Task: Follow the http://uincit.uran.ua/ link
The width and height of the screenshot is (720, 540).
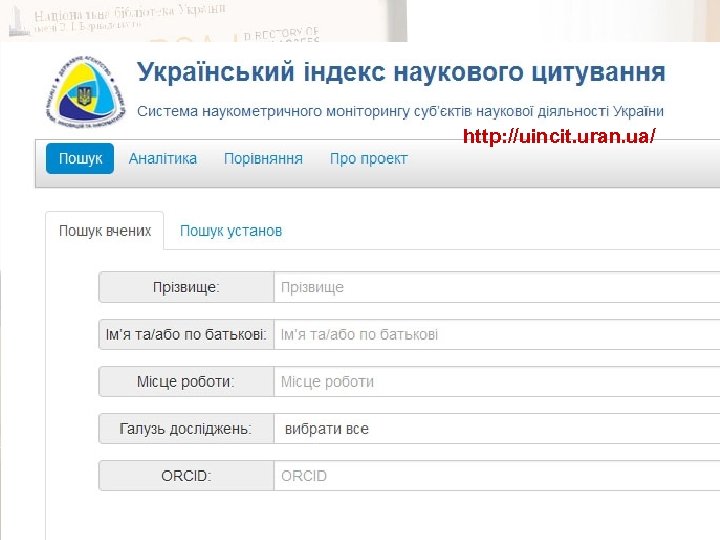Action: pos(559,136)
